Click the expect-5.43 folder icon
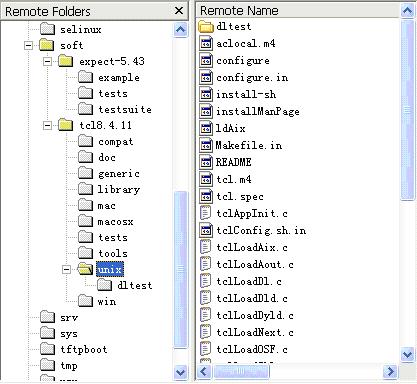This screenshot has width=417, height=384. [66, 61]
